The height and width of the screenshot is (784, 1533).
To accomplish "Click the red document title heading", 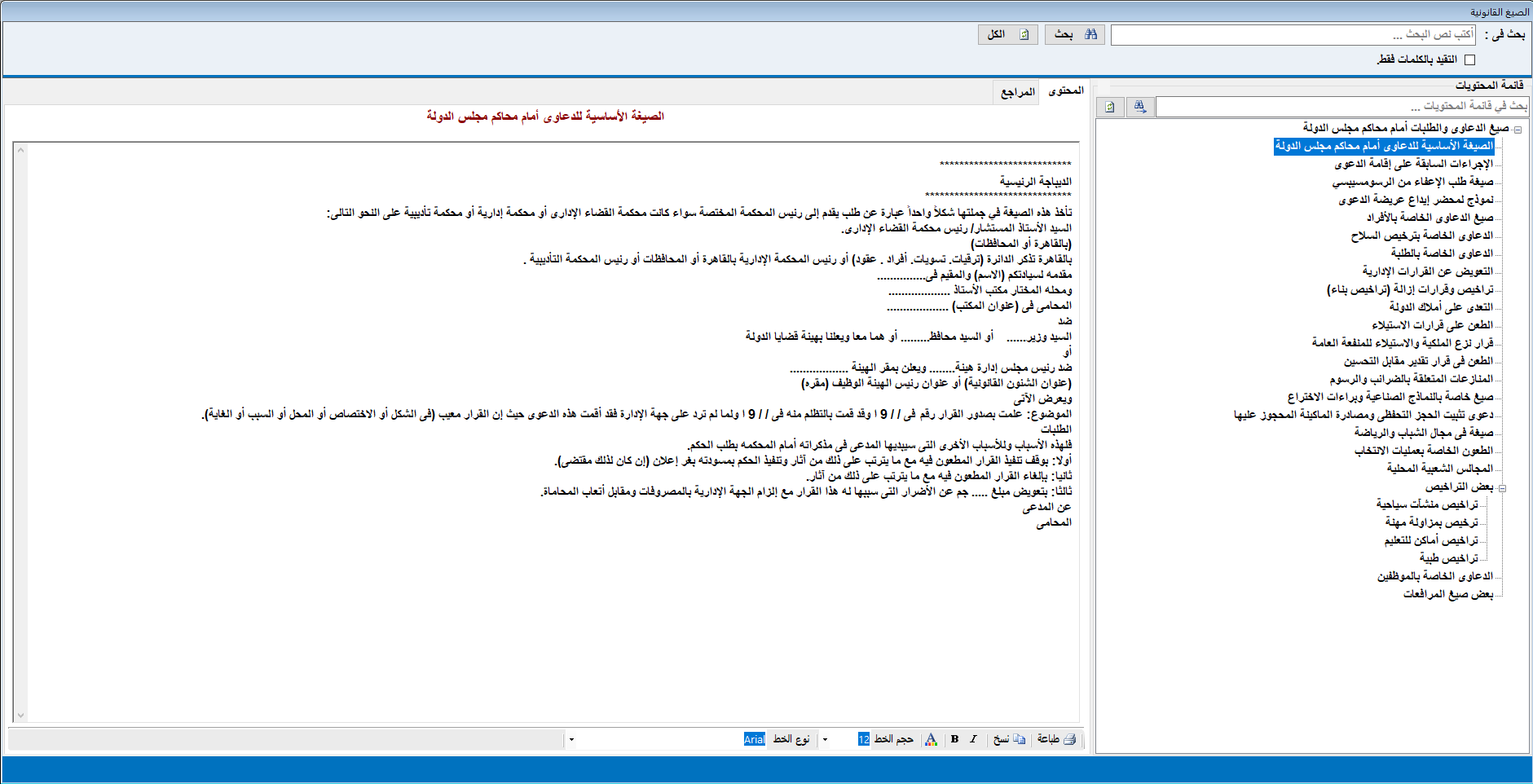I will click(545, 117).
